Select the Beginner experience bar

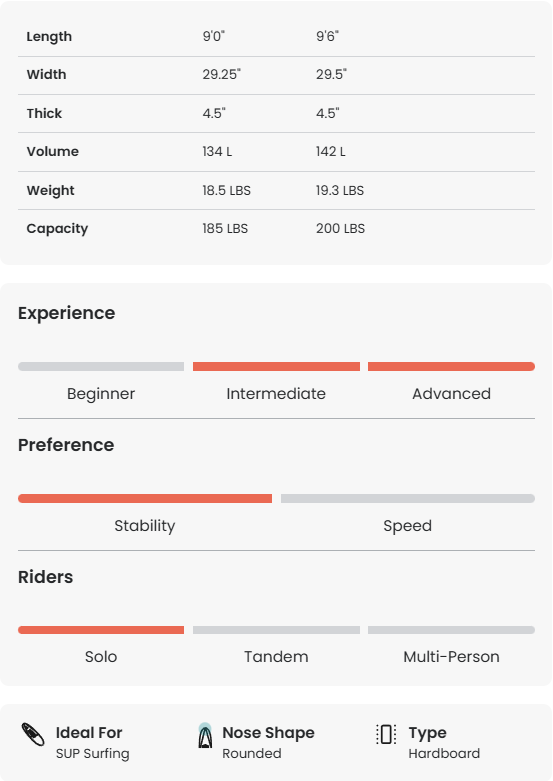point(101,367)
